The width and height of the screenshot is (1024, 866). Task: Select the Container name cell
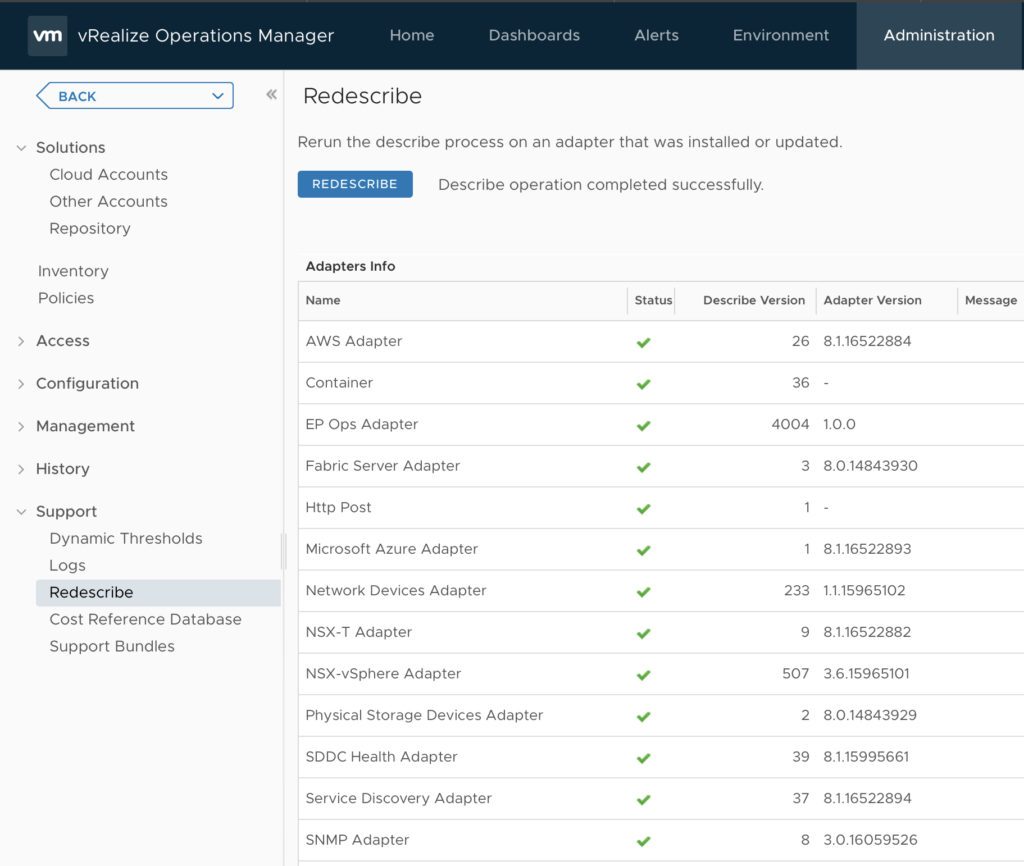(339, 383)
